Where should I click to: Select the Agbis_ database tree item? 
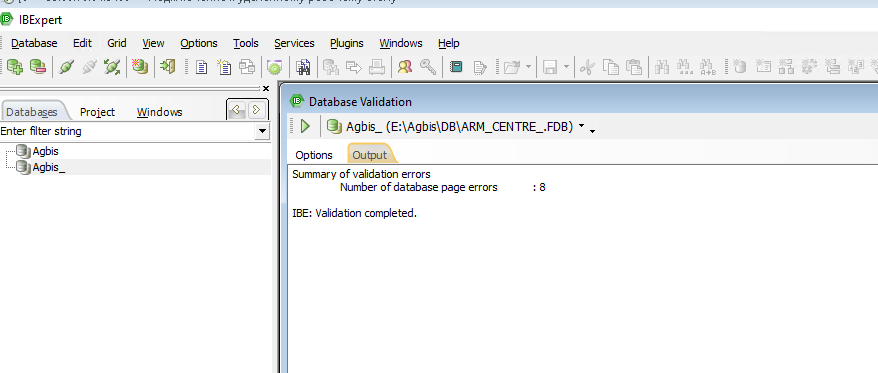49,167
